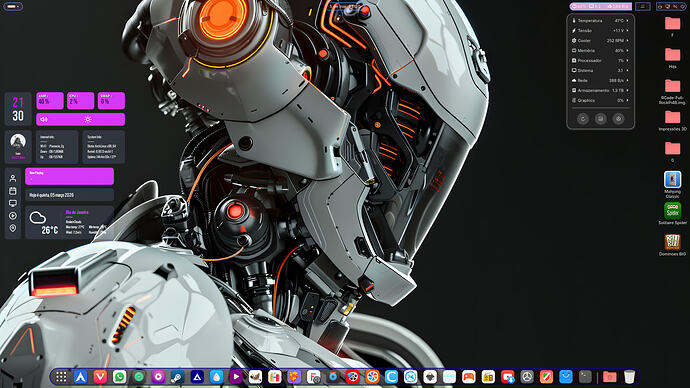Expand the Cooler row arrow

click(x=628, y=40)
